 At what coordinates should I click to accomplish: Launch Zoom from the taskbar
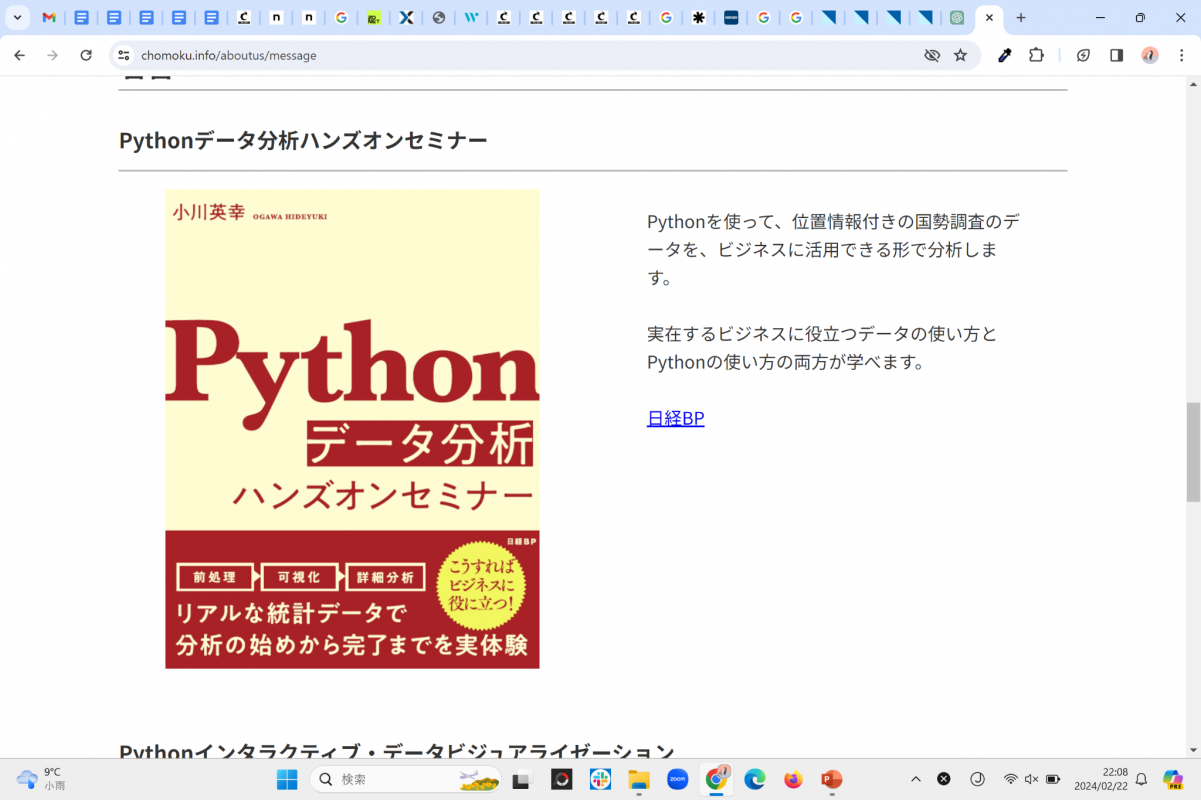[x=677, y=779]
